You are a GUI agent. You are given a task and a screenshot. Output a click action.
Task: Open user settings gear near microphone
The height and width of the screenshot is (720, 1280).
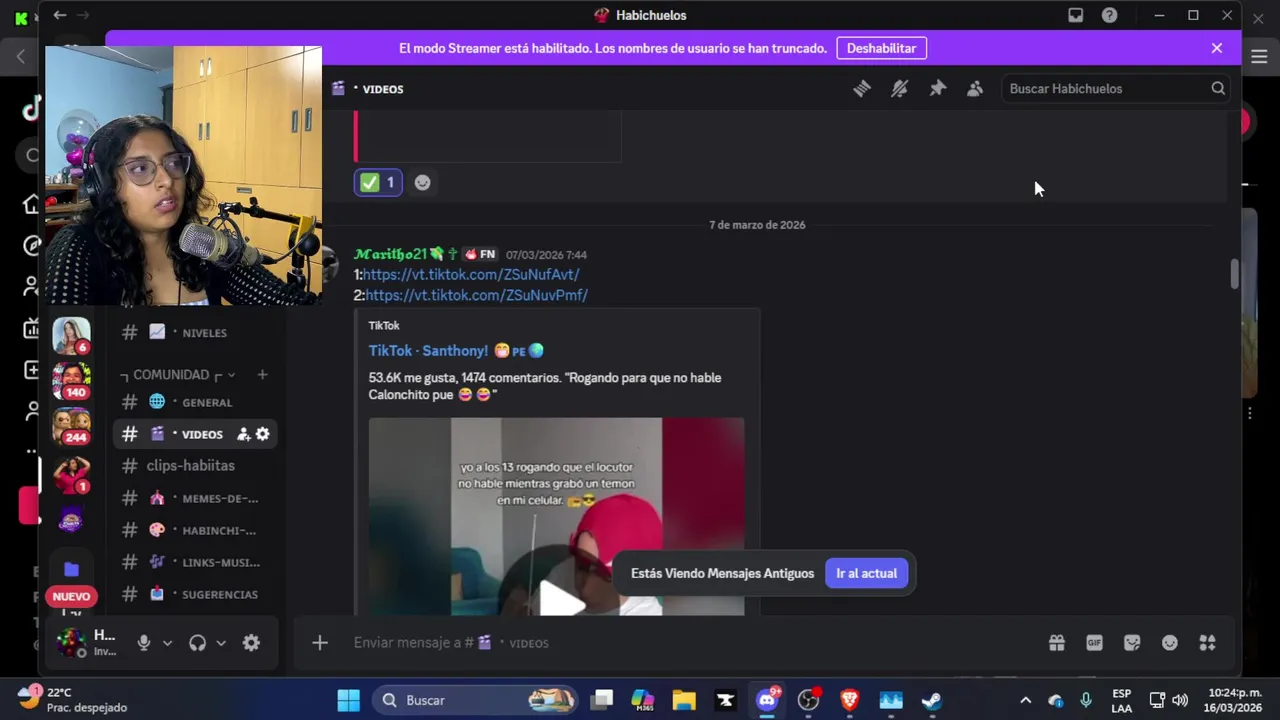coord(251,643)
